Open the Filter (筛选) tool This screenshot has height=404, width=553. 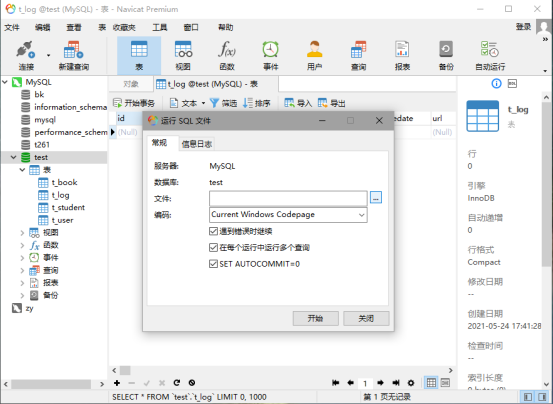(x=223, y=103)
